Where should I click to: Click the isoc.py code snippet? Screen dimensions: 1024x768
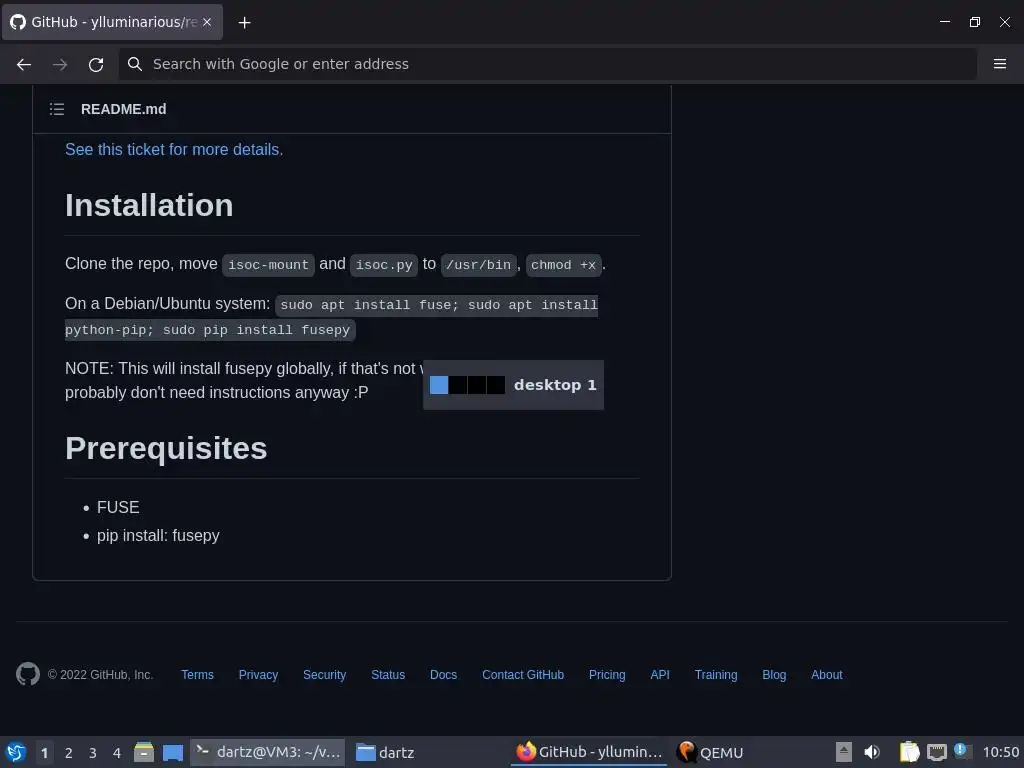pos(384,264)
